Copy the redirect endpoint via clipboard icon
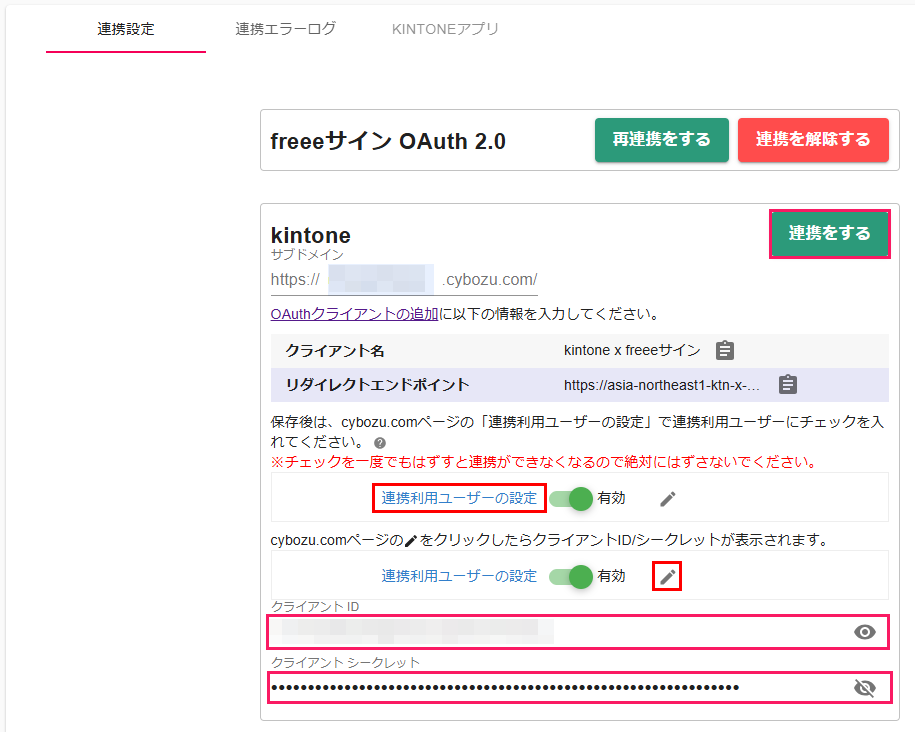This screenshot has width=915, height=732. (x=788, y=384)
